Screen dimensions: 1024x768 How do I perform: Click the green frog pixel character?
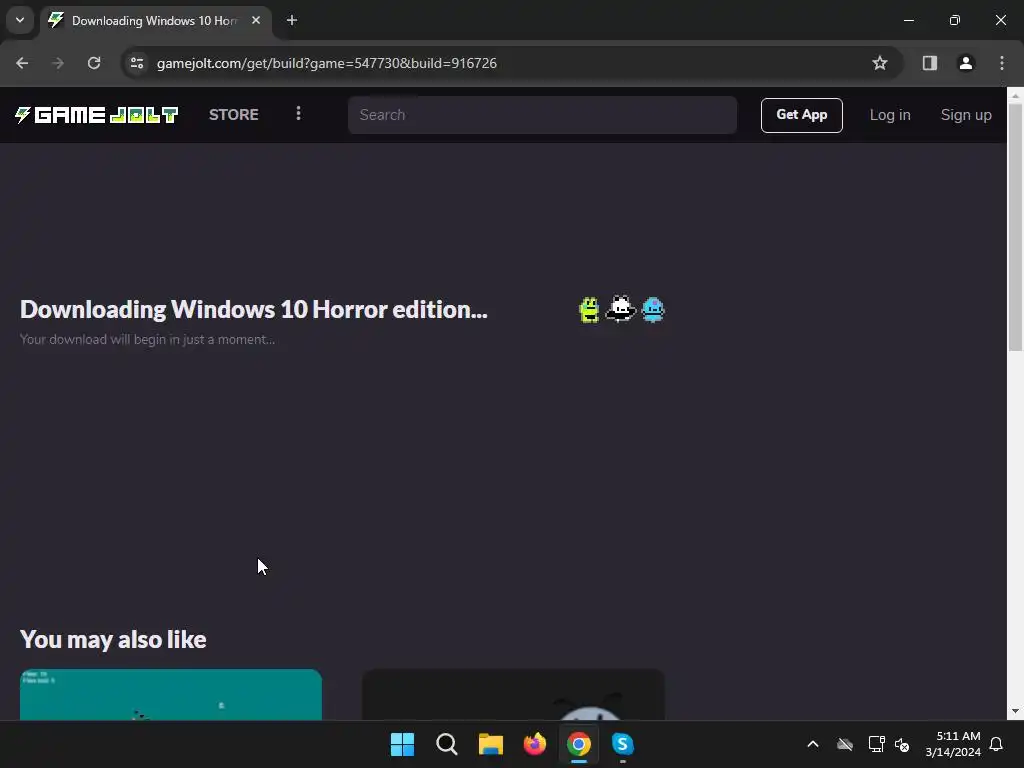pos(589,310)
